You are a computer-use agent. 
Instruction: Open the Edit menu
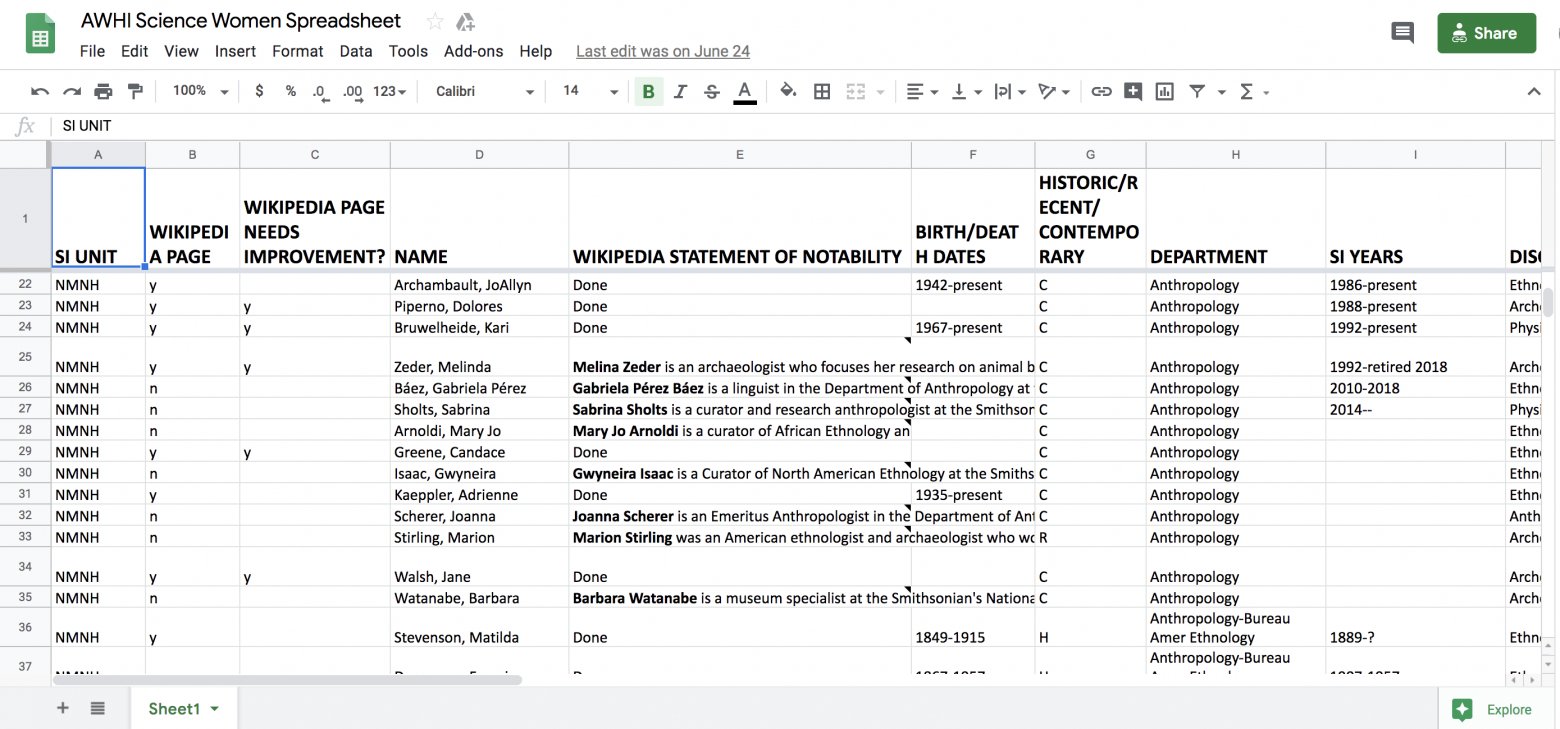click(x=134, y=51)
